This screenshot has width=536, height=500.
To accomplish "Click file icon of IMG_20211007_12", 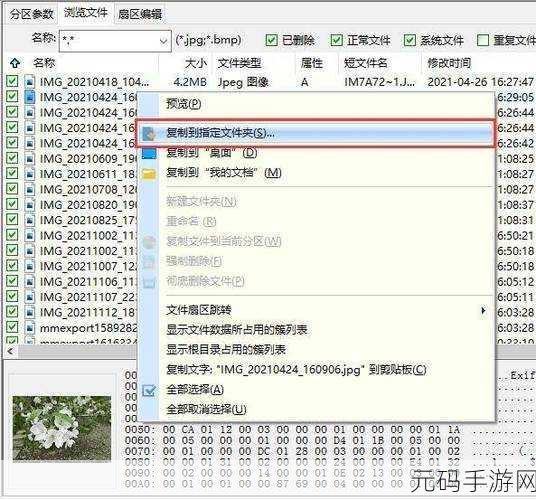I will (x=30, y=266).
